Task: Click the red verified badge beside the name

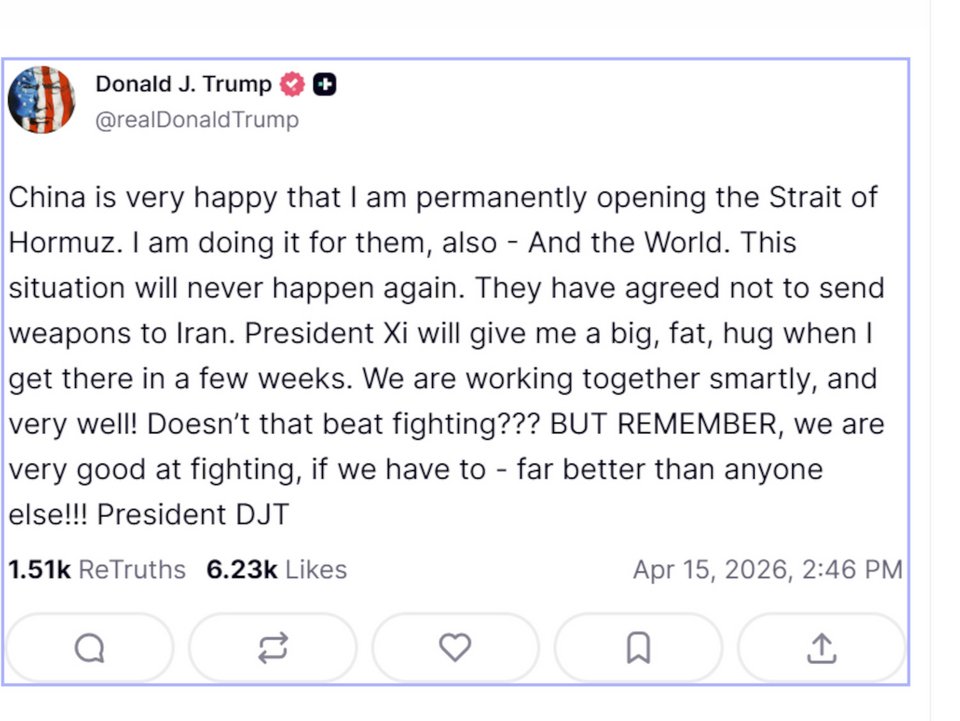Action: 292,85
